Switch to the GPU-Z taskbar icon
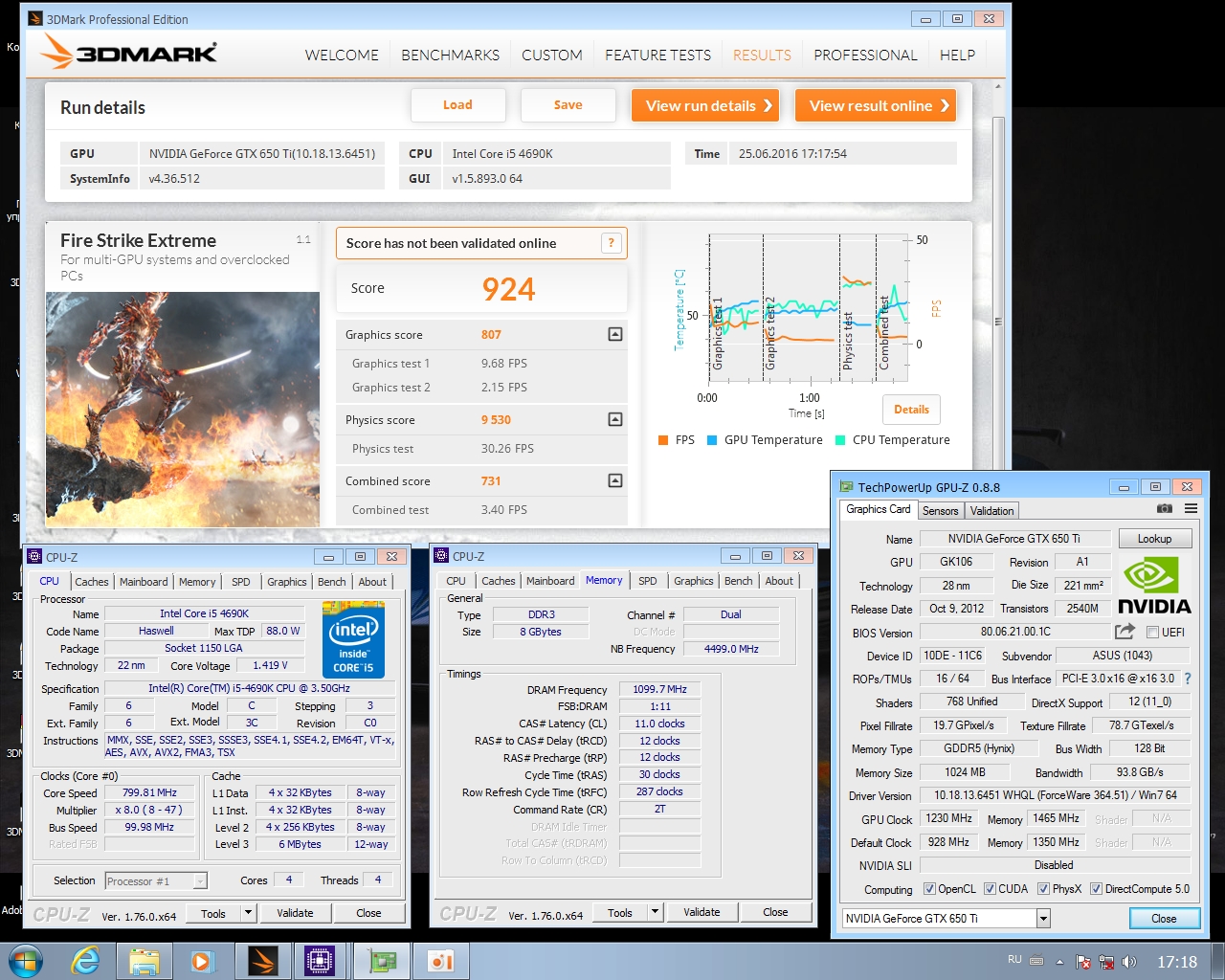 [x=383, y=961]
